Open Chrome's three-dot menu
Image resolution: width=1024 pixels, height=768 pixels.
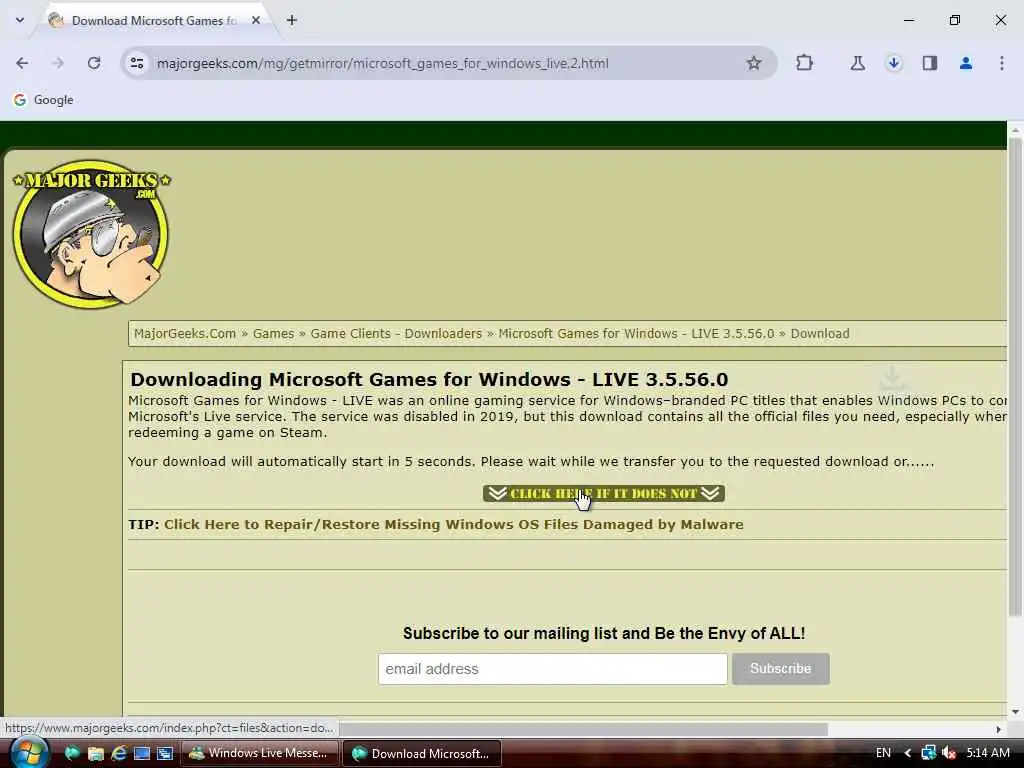(1001, 63)
